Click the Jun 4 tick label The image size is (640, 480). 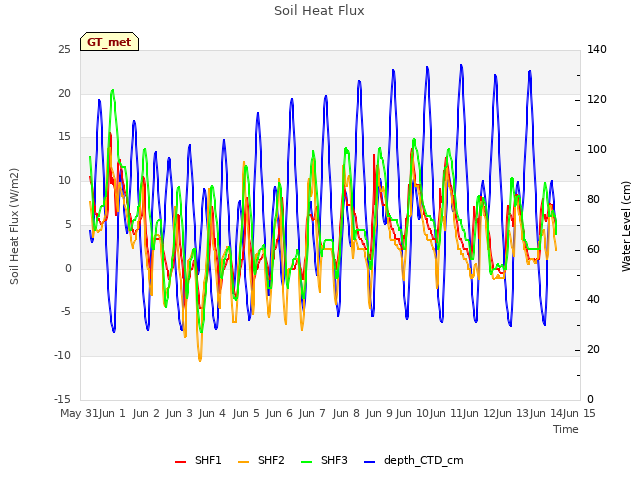coord(212,413)
